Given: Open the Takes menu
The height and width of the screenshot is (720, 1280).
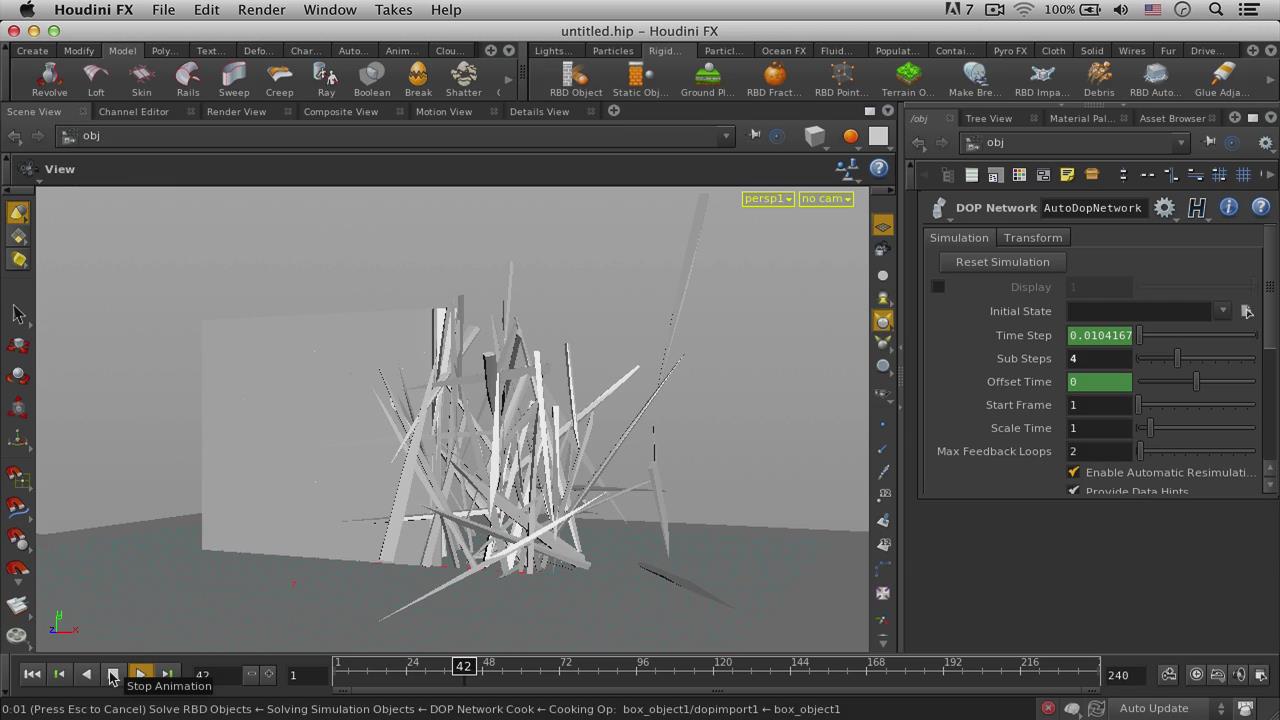Looking at the screenshot, I should (x=393, y=10).
